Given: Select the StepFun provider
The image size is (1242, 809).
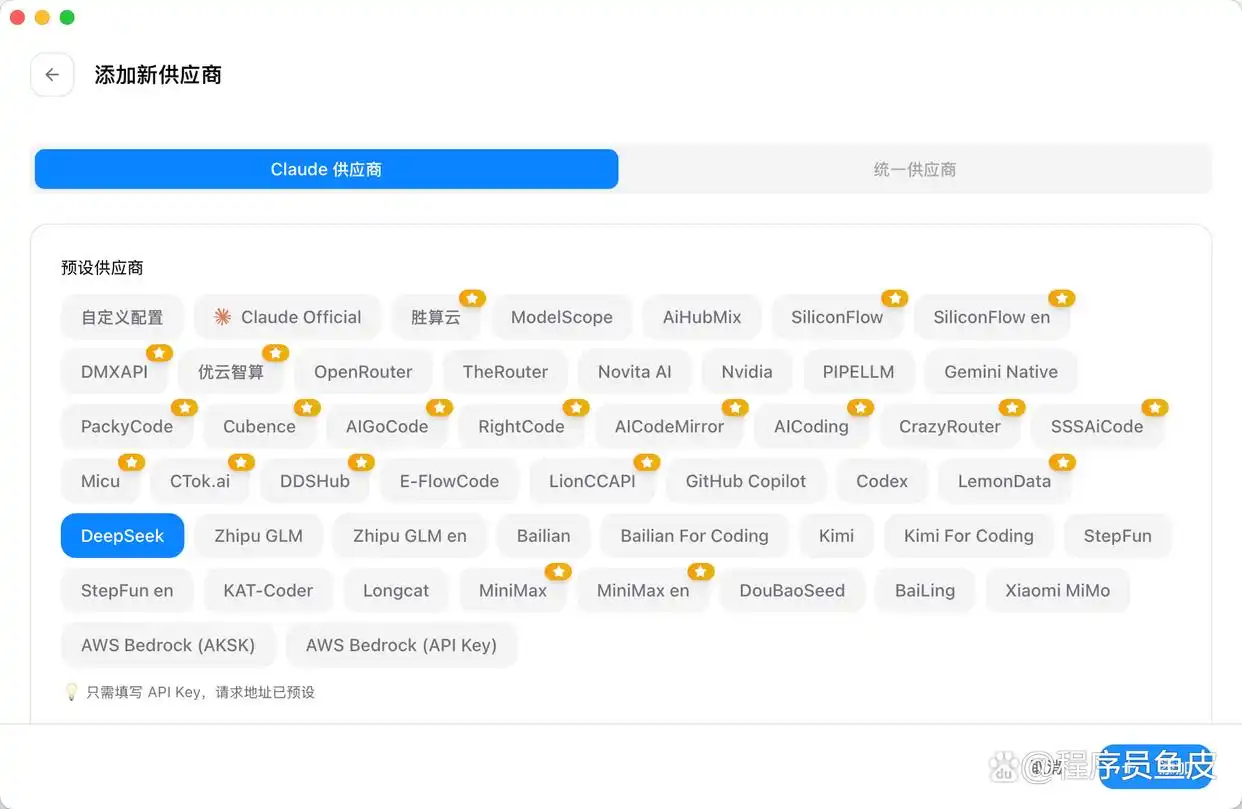Looking at the screenshot, I should [1117, 536].
